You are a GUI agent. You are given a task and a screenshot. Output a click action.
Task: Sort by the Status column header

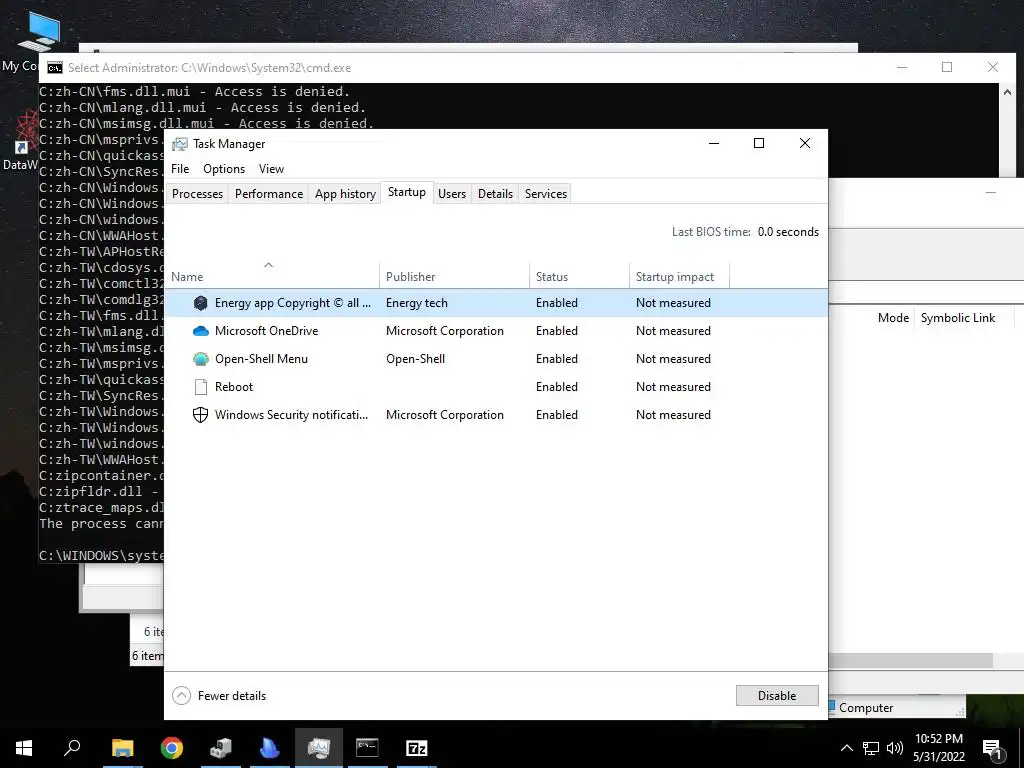[x=579, y=277]
